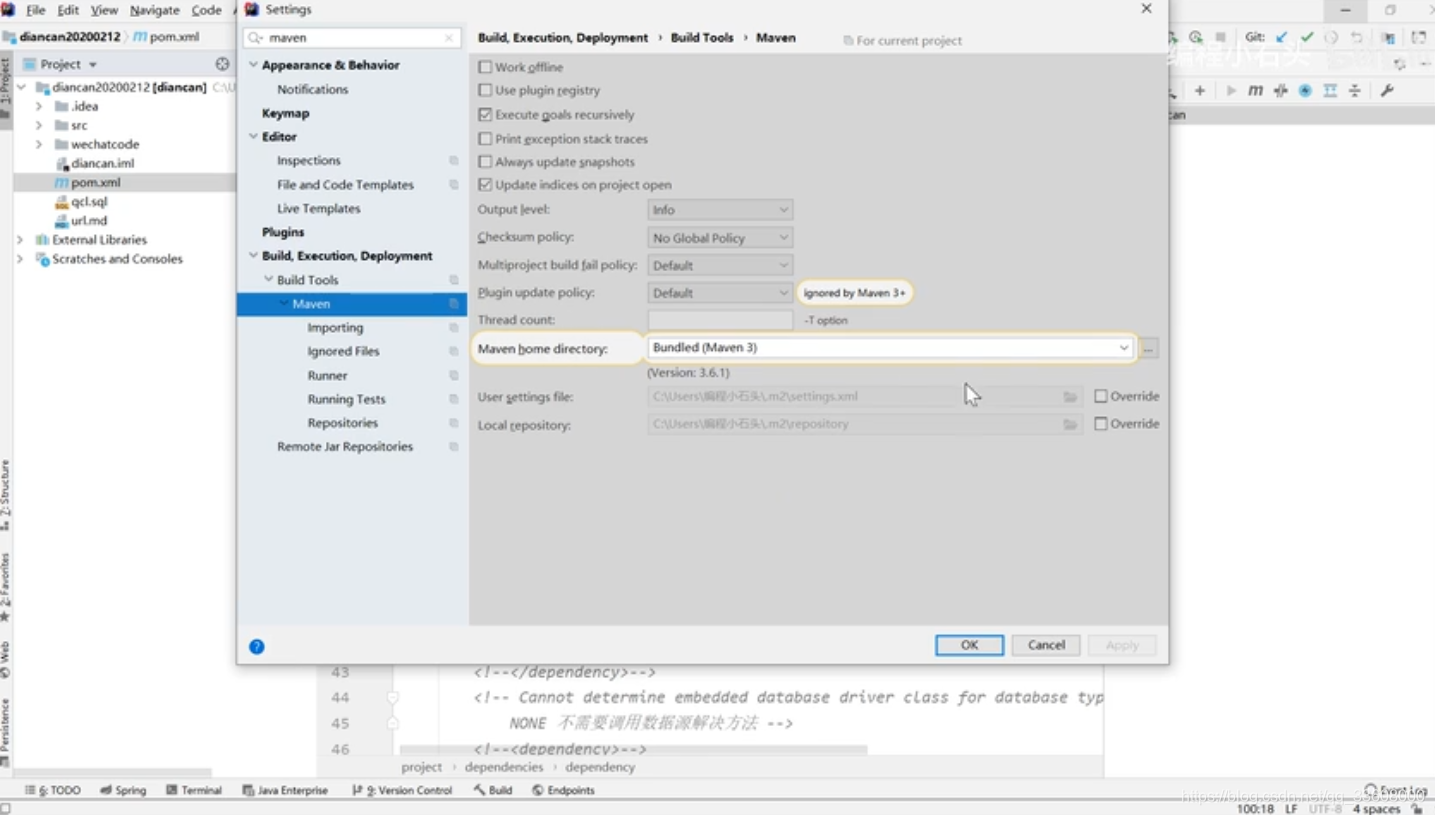Click the blue help question mark icon
Viewport: 1435px width, 815px height.
(x=257, y=646)
